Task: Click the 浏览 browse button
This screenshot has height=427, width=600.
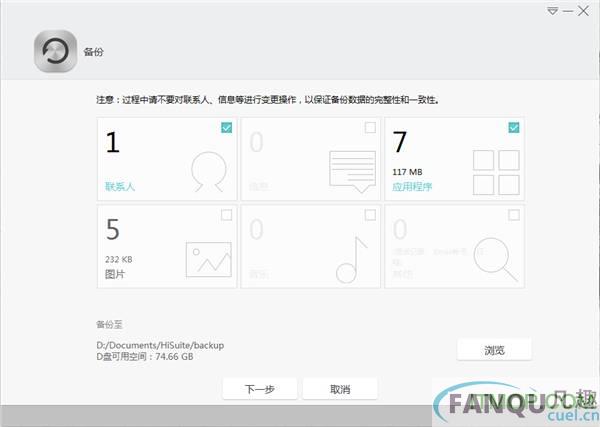Action: click(494, 350)
